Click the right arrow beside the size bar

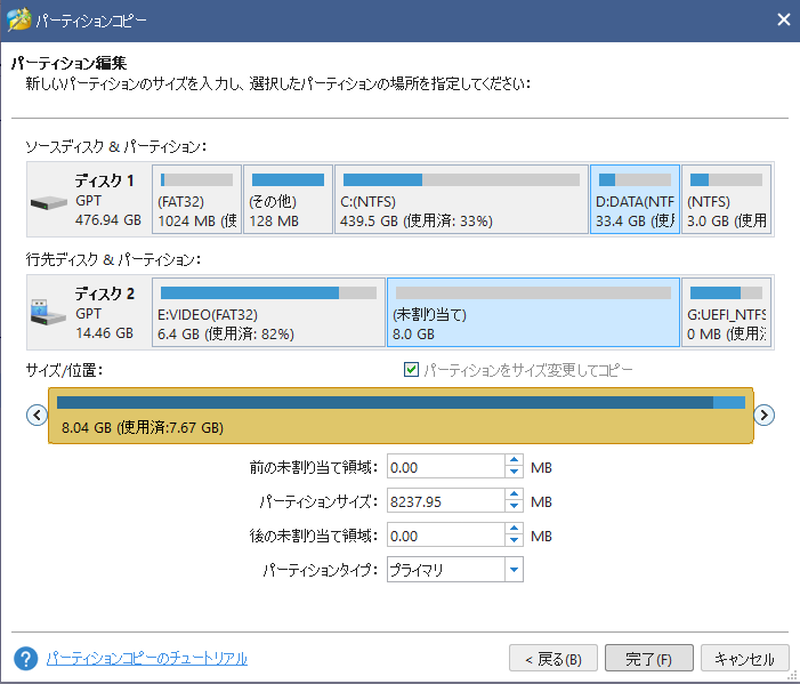[x=764, y=415]
